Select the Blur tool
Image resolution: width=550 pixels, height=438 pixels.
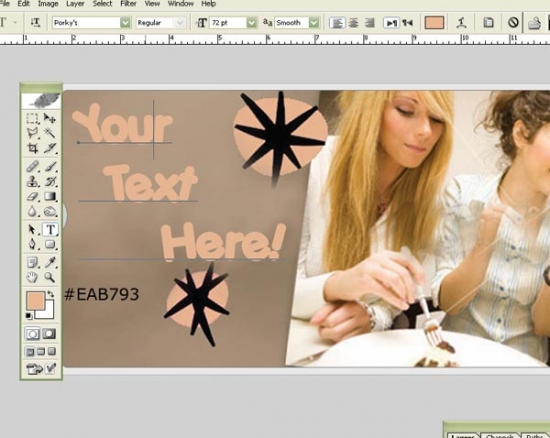[x=32, y=211]
